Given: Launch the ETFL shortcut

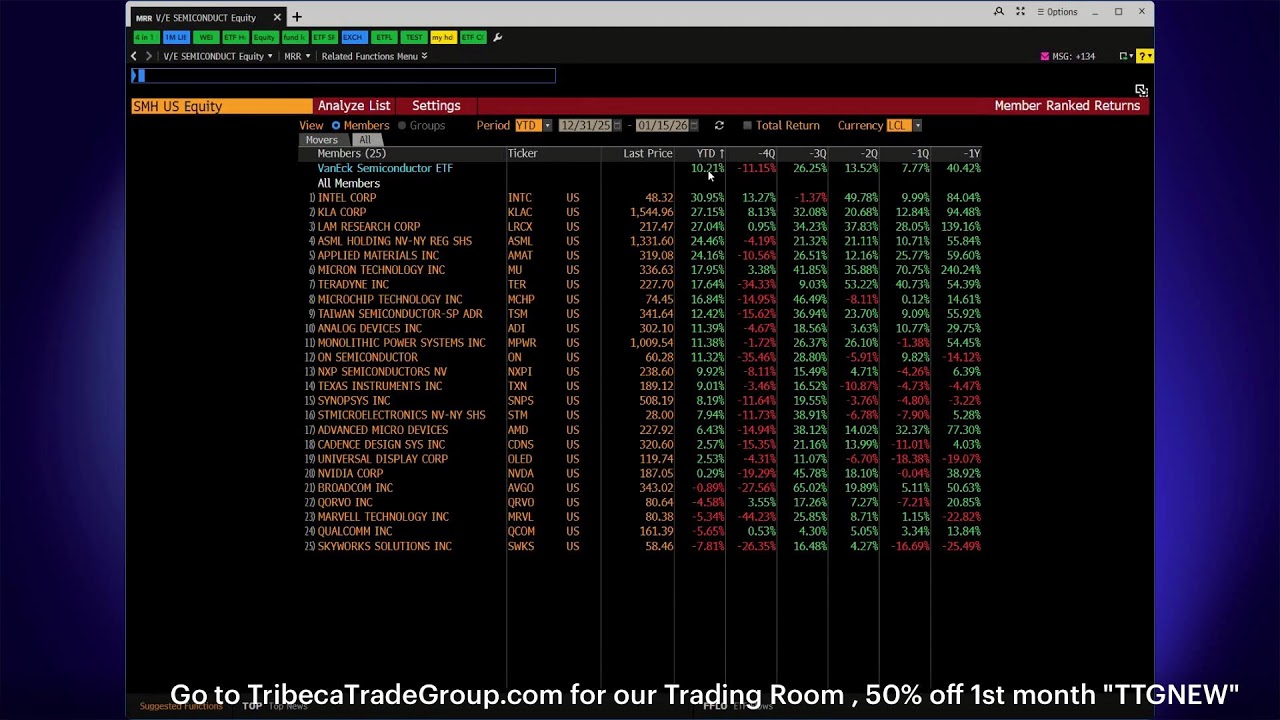Looking at the screenshot, I should [x=384, y=37].
